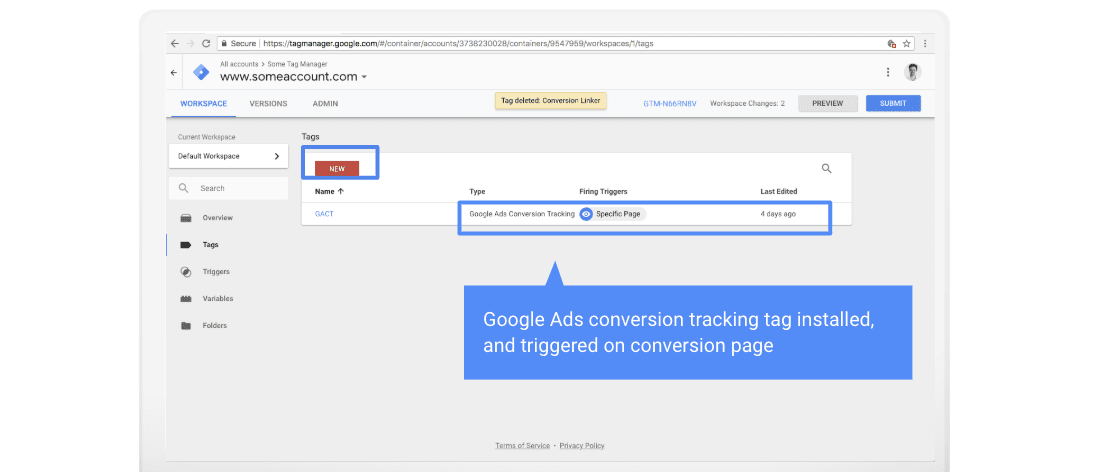Open the user account avatar
The height and width of the screenshot is (472, 1114).
[x=912, y=72]
